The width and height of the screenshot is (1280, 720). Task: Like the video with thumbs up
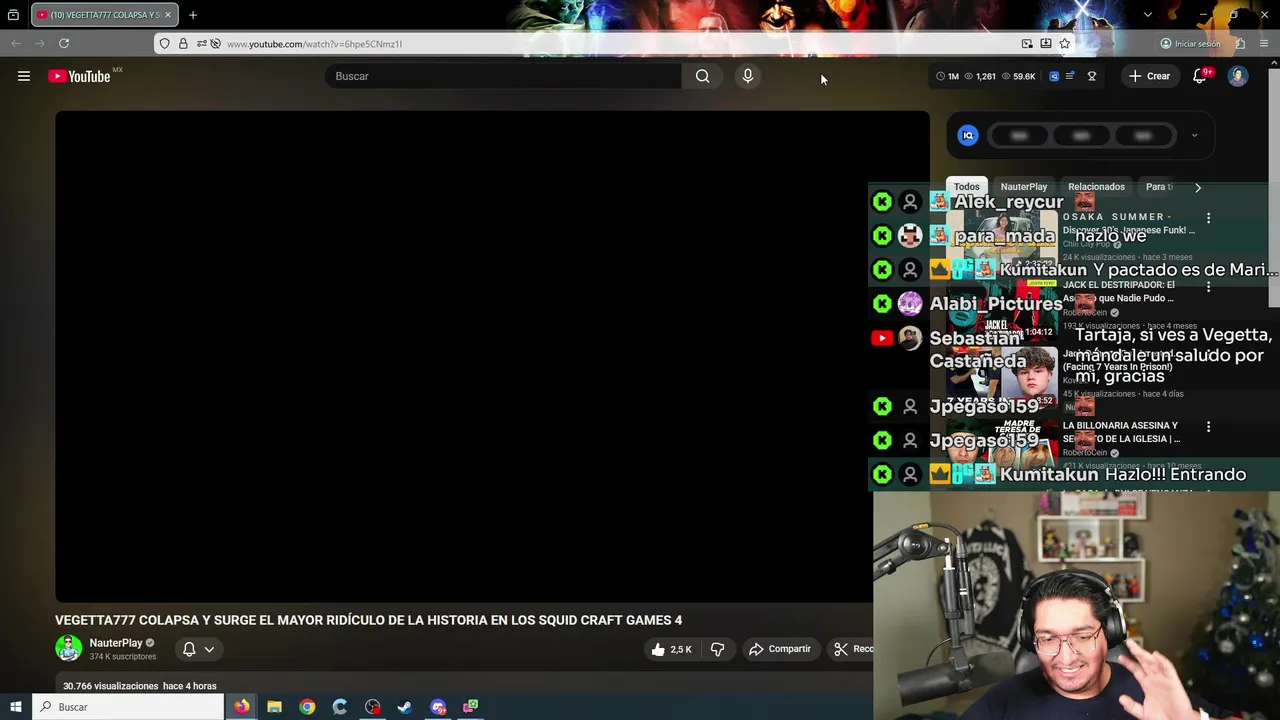pyautogui.click(x=671, y=649)
